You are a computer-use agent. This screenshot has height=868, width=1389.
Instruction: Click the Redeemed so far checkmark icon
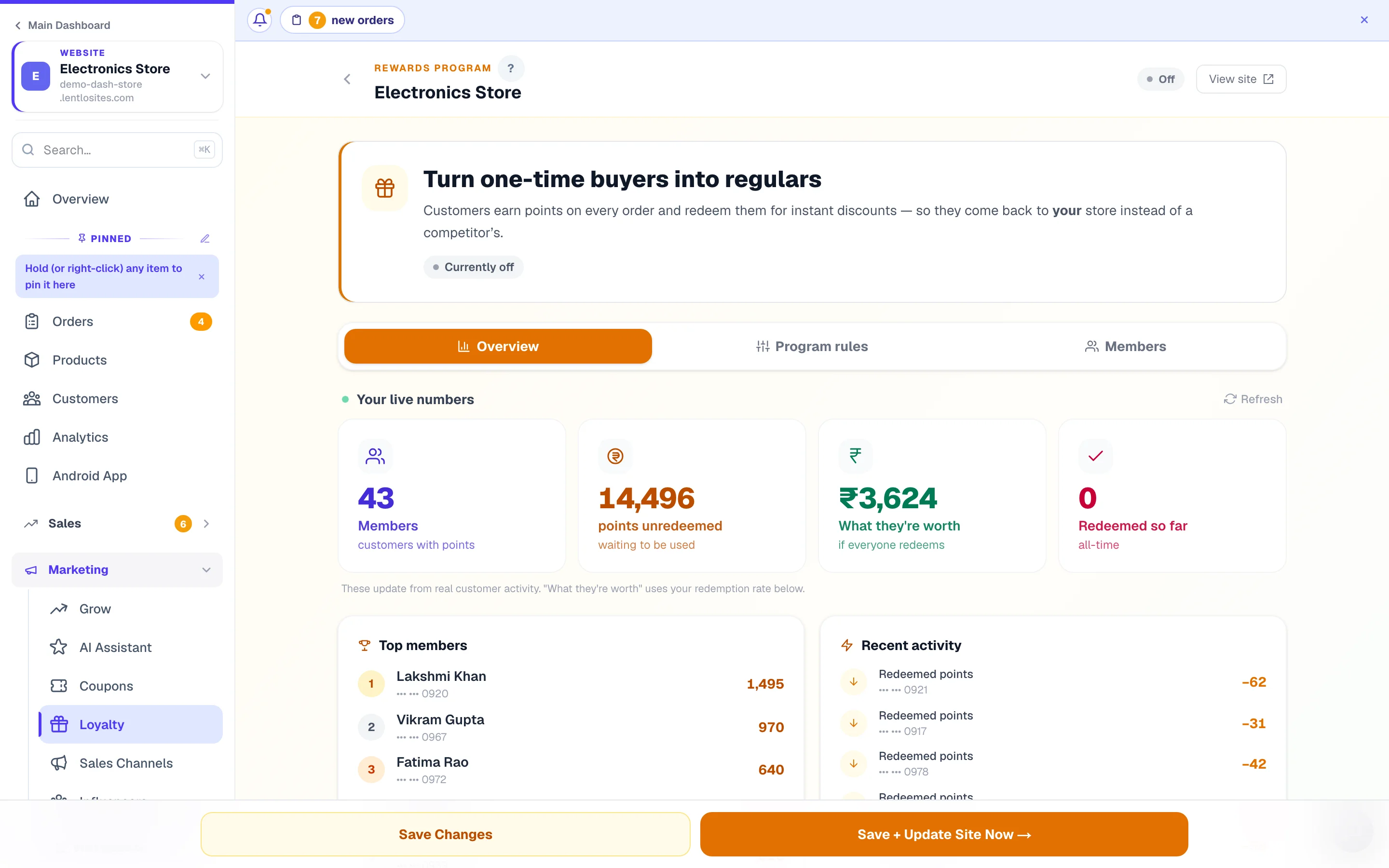click(1095, 456)
